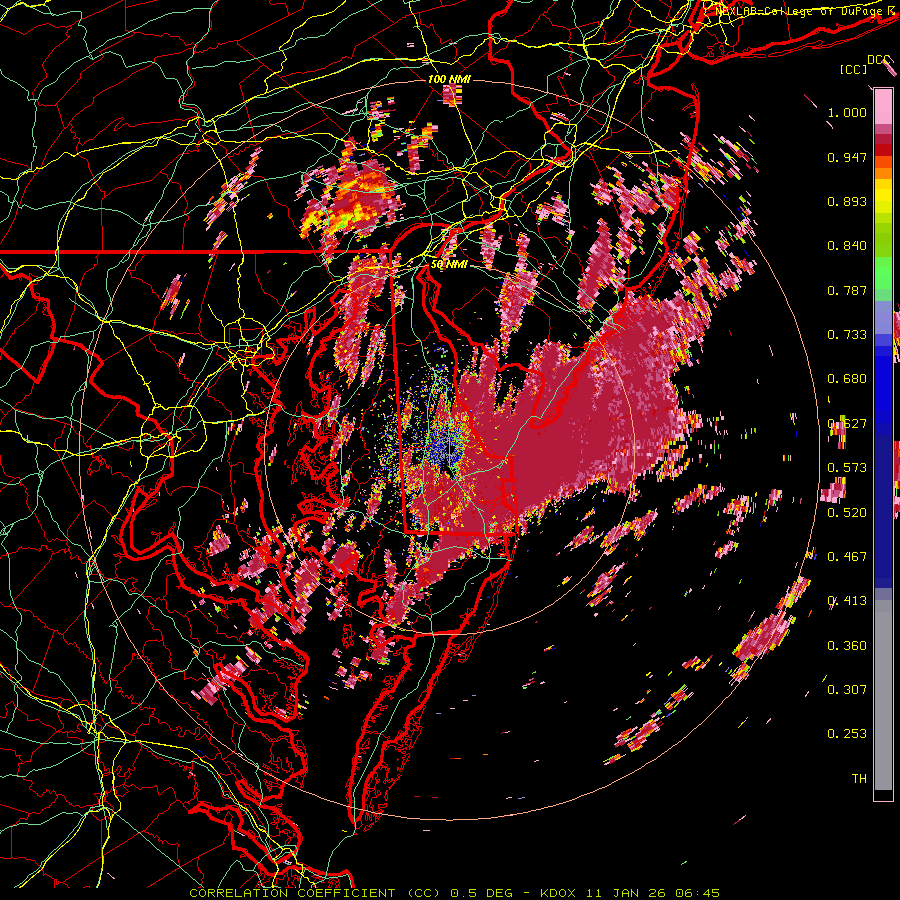Click the 50 NMI range ring label
The image size is (900, 900).
[x=449, y=265]
